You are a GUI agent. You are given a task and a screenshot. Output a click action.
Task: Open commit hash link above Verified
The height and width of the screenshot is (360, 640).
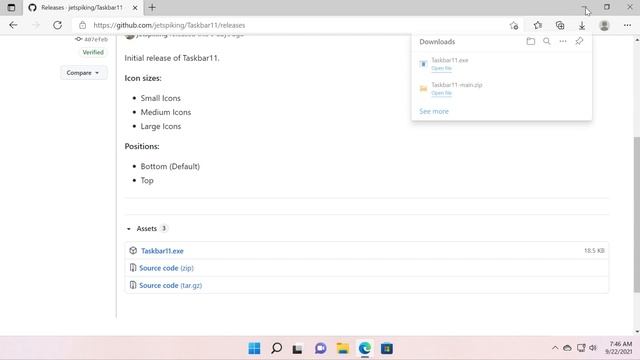coord(96,39)
